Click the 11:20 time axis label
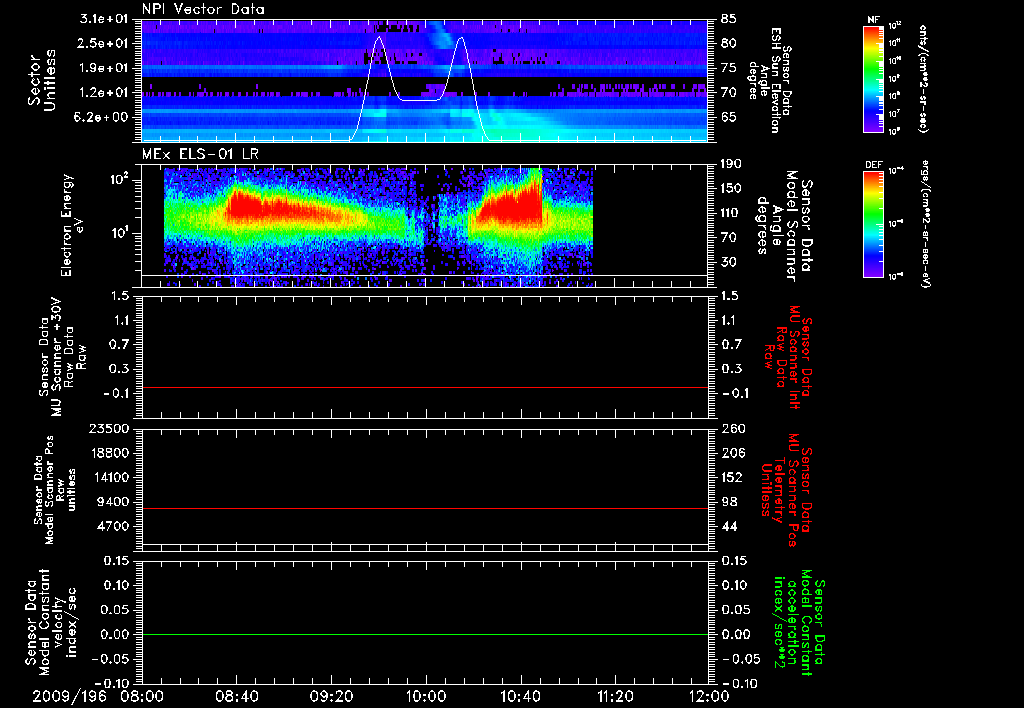Screen dimensions: 1024x708 click(615, 696)
